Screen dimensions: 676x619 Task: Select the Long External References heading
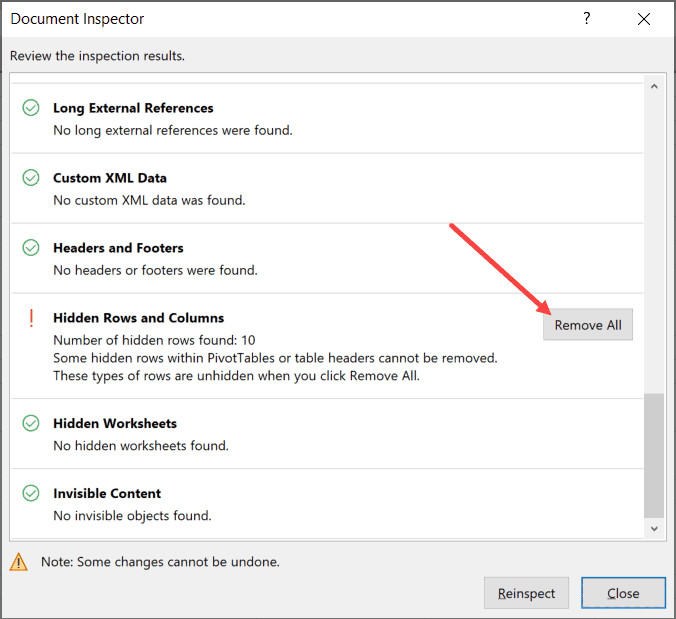(x=133, y=108)
